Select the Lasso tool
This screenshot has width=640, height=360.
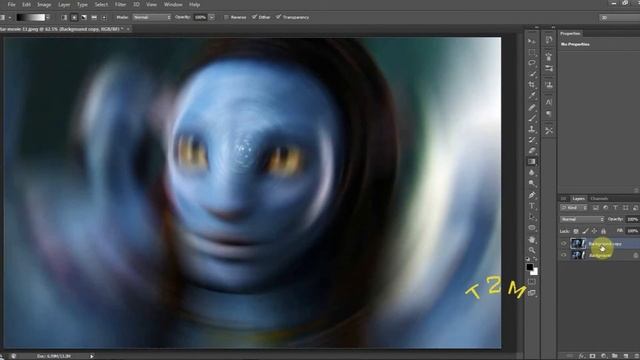tap(531, 63)
